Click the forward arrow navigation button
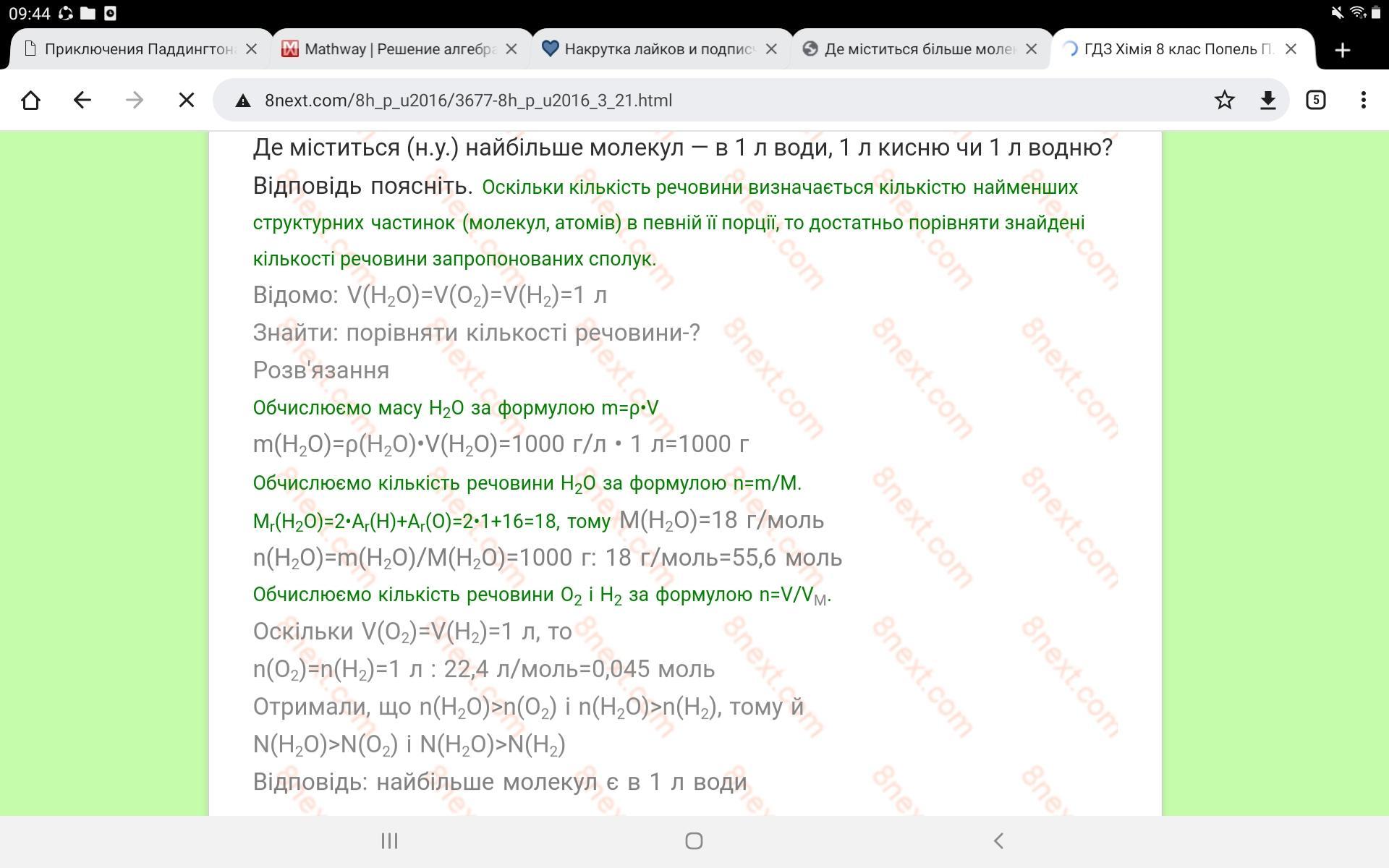 pos(135,100)
